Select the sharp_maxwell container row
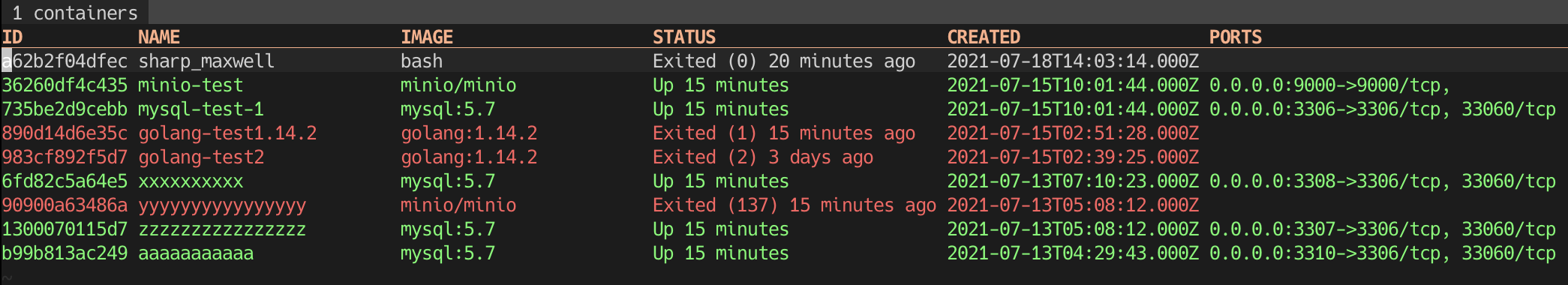Image resolution: width=1568 pixels, height=285 pixels. click(x=784, y=61)
